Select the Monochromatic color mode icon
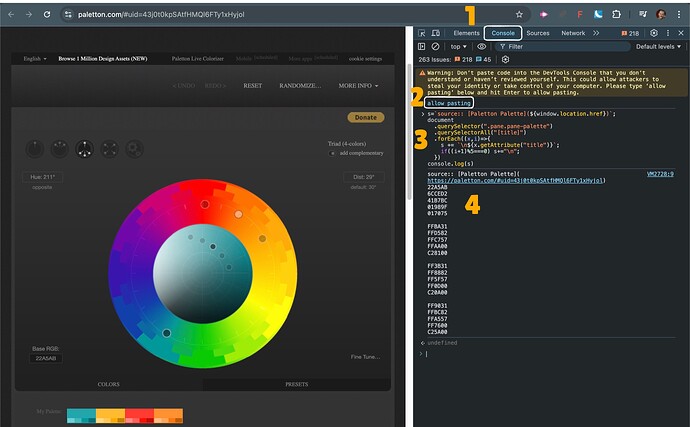690x427 pixels. coord(35,149)
